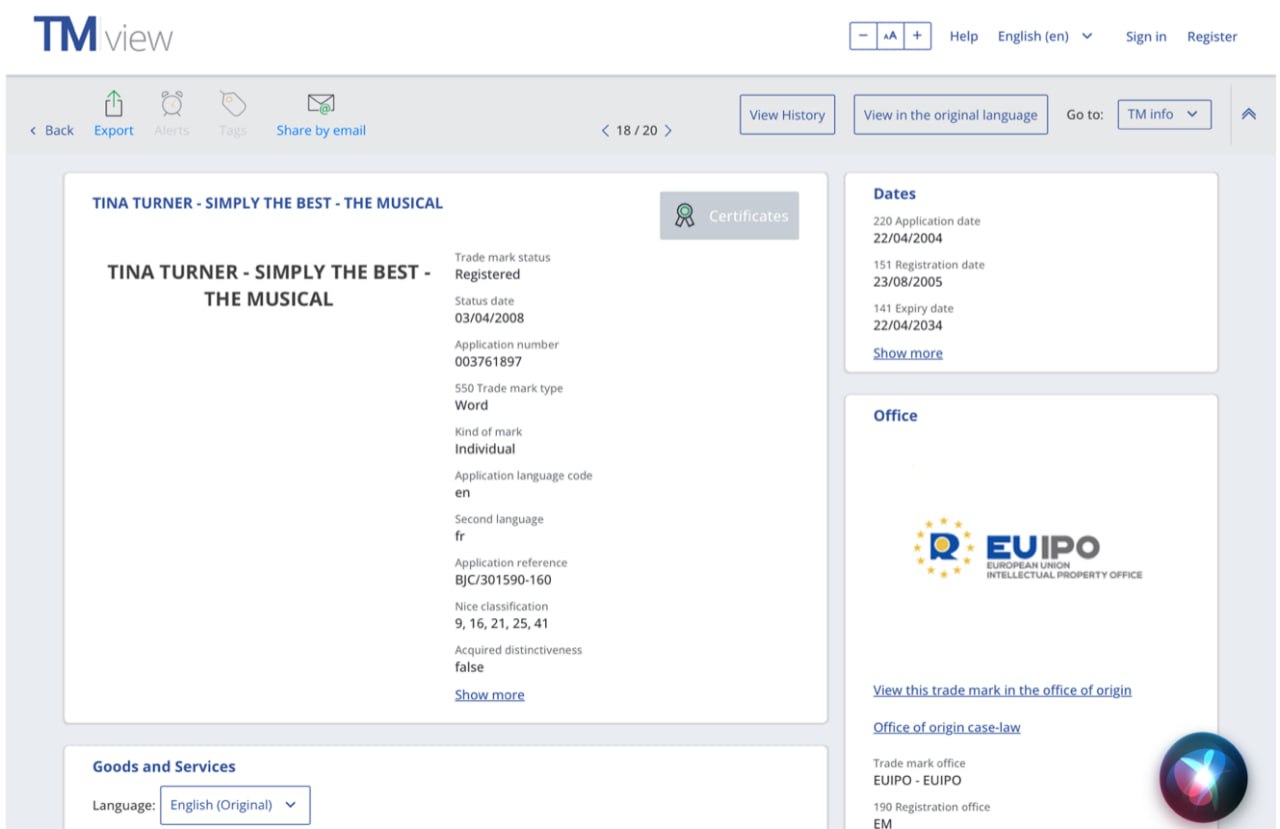Open the Help menu item
Image resolution: width=1280 pixels, height=829 pixels.
[x=963, y=36]
